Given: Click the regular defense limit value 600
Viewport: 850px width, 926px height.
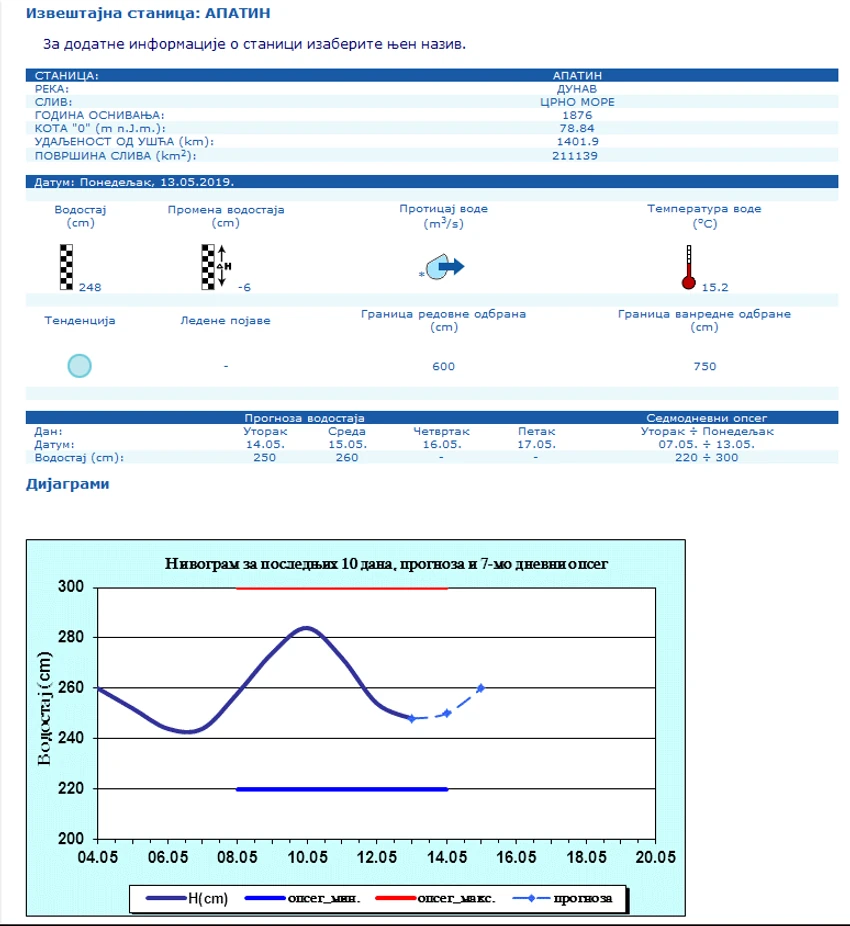Looking at the screenshot, I should coord(444,366).
